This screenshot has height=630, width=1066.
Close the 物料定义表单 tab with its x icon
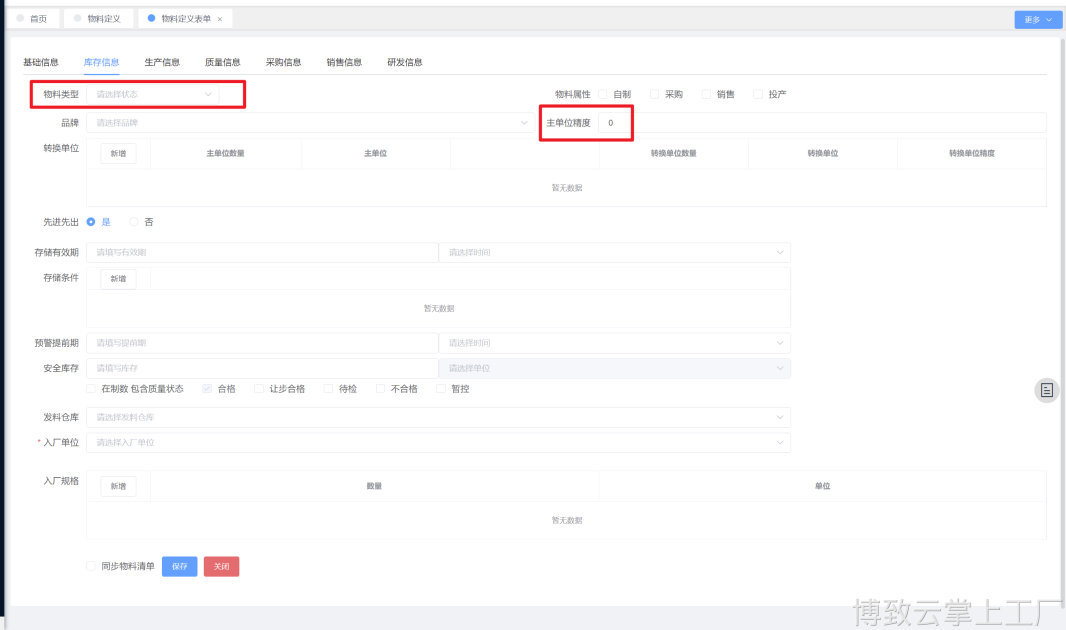(x=220, y=19)
